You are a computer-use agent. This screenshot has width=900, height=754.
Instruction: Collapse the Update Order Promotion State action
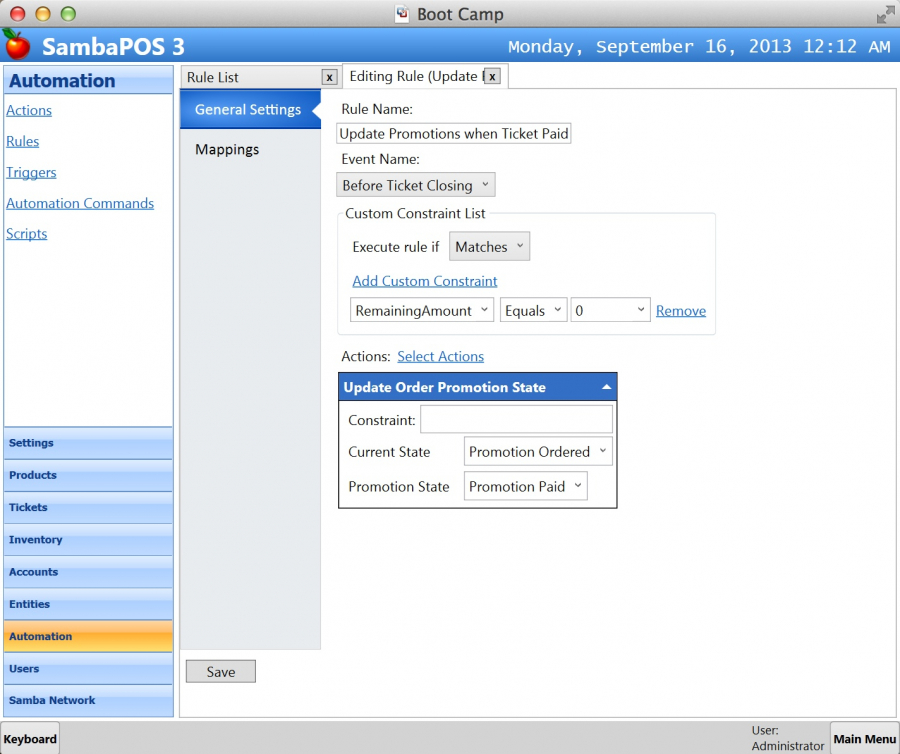[606, 387]
